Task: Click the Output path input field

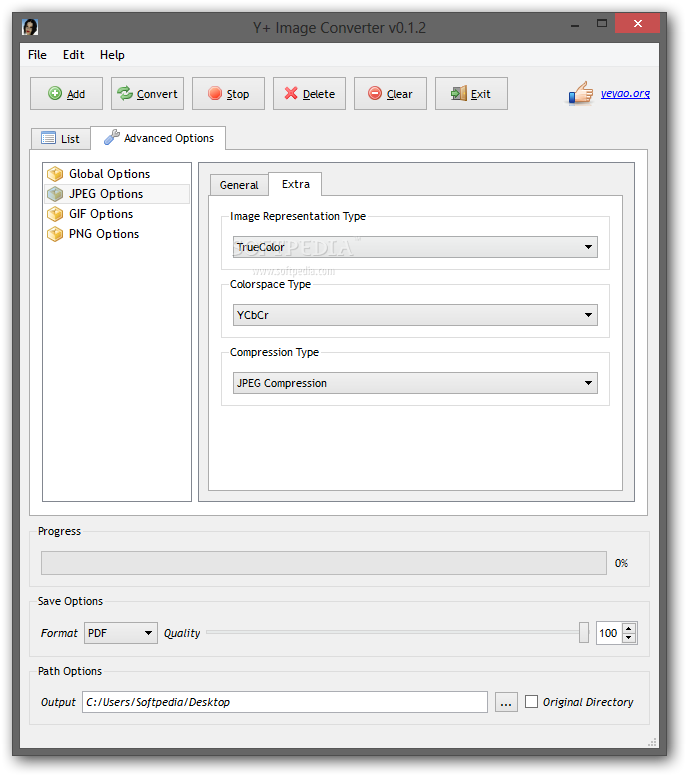Action: coord(285,702)
